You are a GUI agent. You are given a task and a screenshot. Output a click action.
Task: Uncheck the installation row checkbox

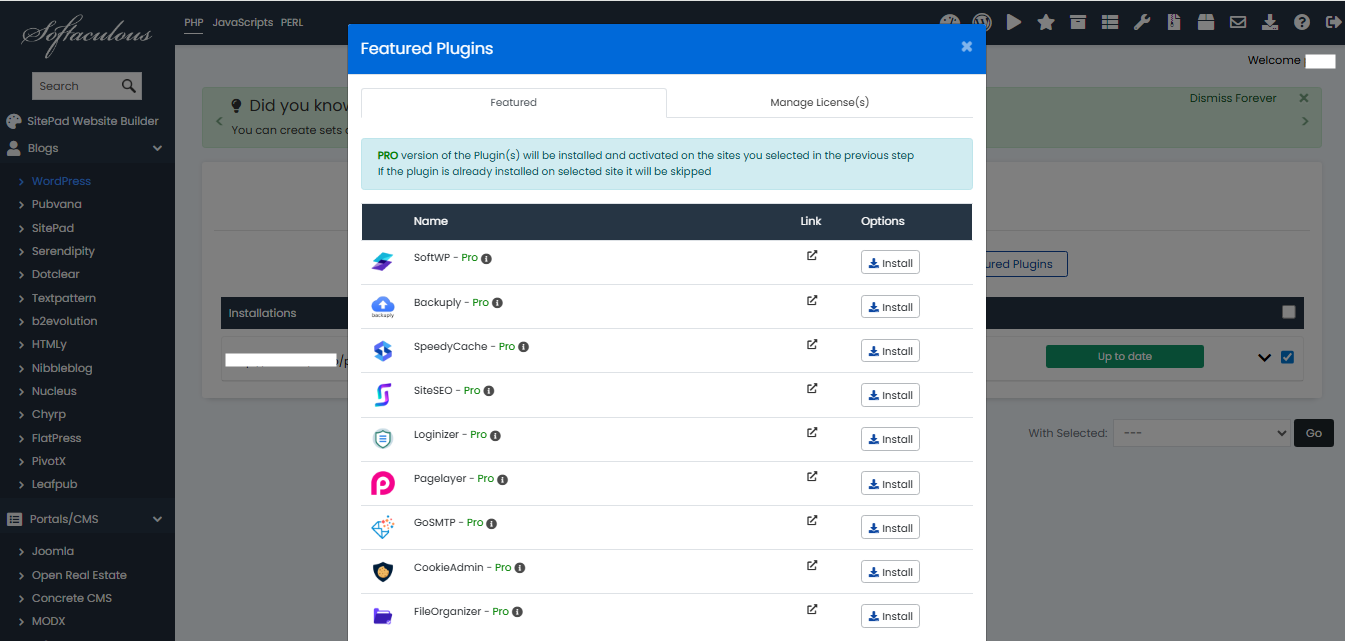pyautogui.click(x=1287, y=357)
